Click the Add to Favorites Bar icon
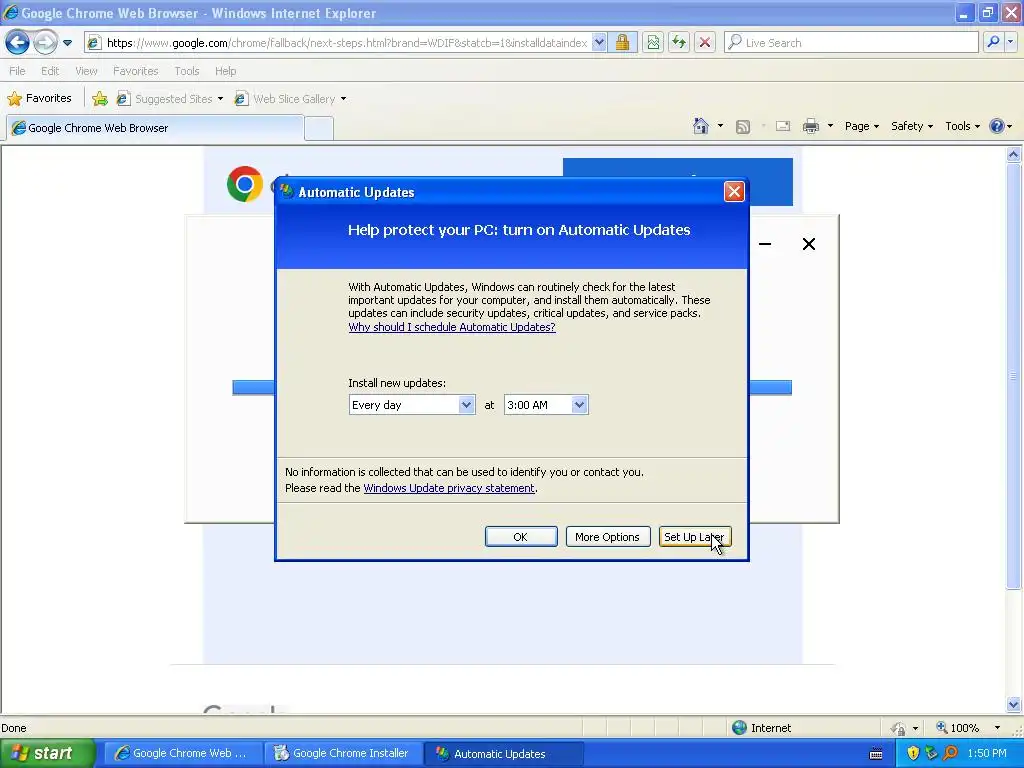The image size is (1024, 768). pos(100,99)
